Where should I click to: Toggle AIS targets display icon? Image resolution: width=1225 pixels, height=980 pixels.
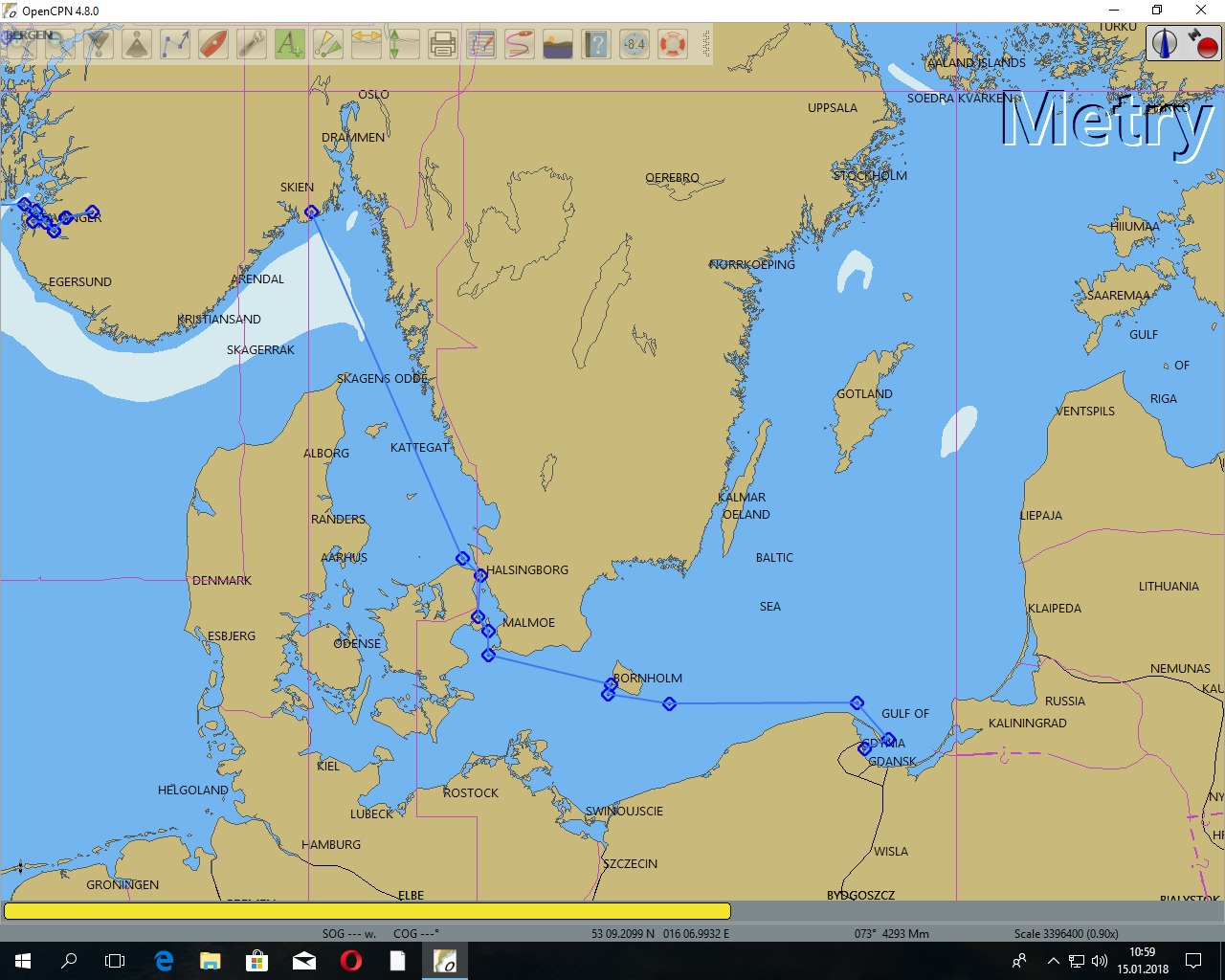pos(328,44)
